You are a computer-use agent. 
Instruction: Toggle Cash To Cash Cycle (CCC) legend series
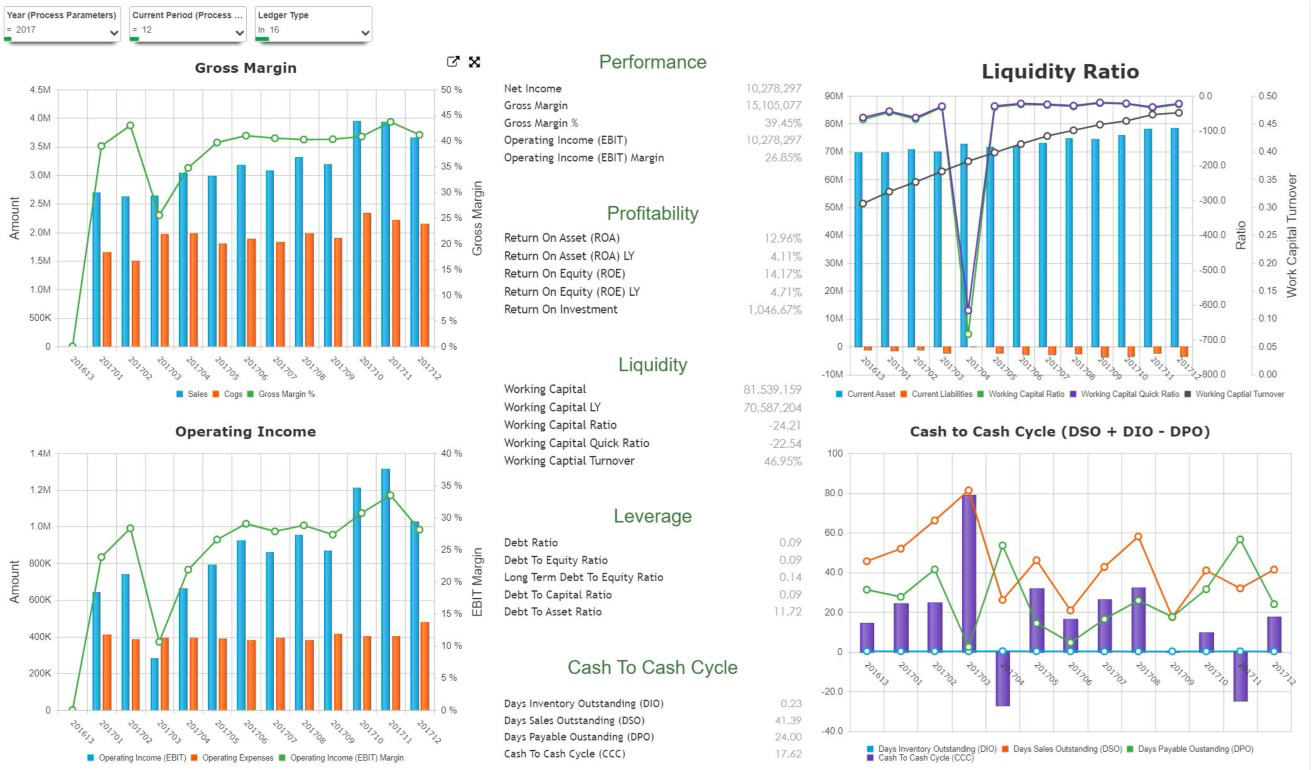tap(921, 758)
